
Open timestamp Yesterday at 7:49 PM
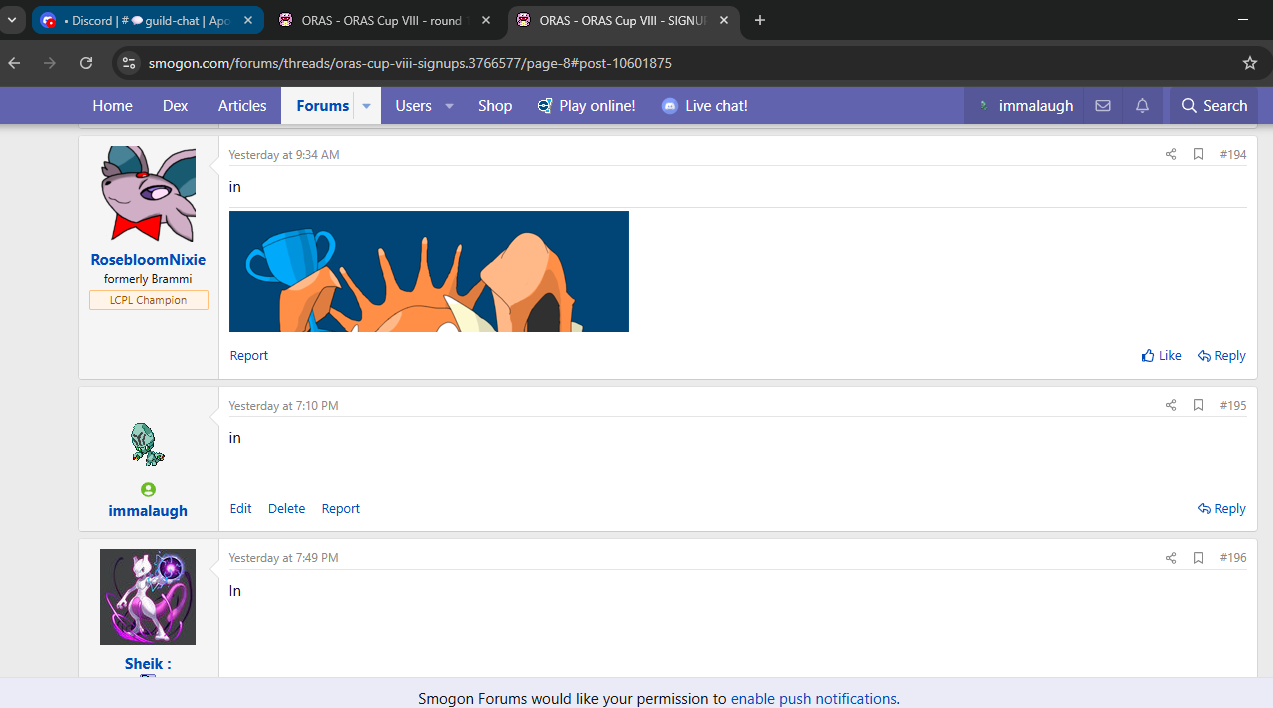283,558
